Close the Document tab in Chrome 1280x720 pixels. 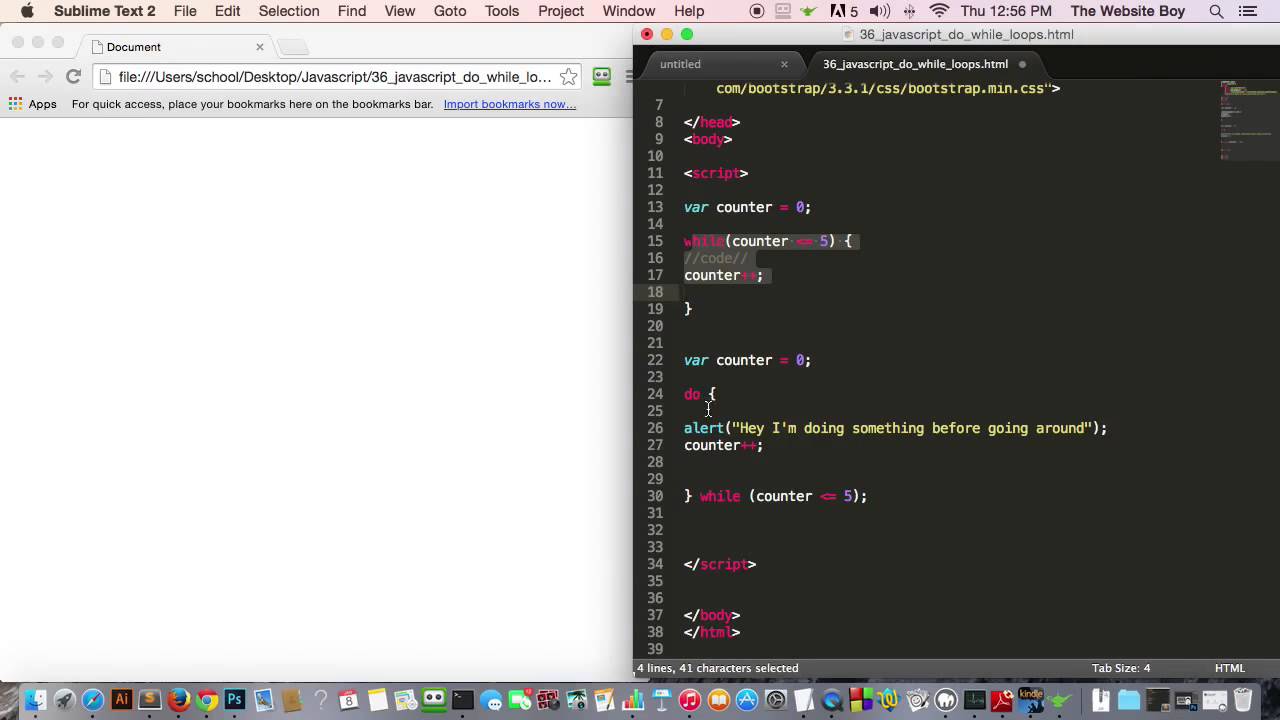pyautogui.click(x=260, y=47)
